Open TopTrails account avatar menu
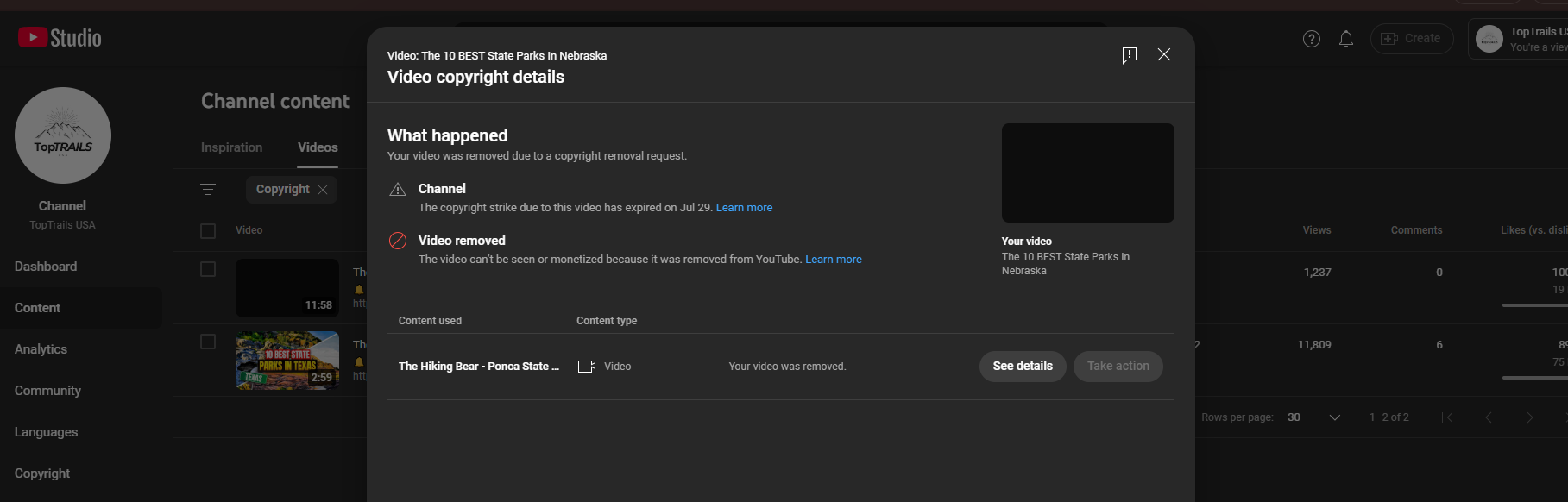1568x502 pixels. pyautogui.click(x=1489, y=39)
